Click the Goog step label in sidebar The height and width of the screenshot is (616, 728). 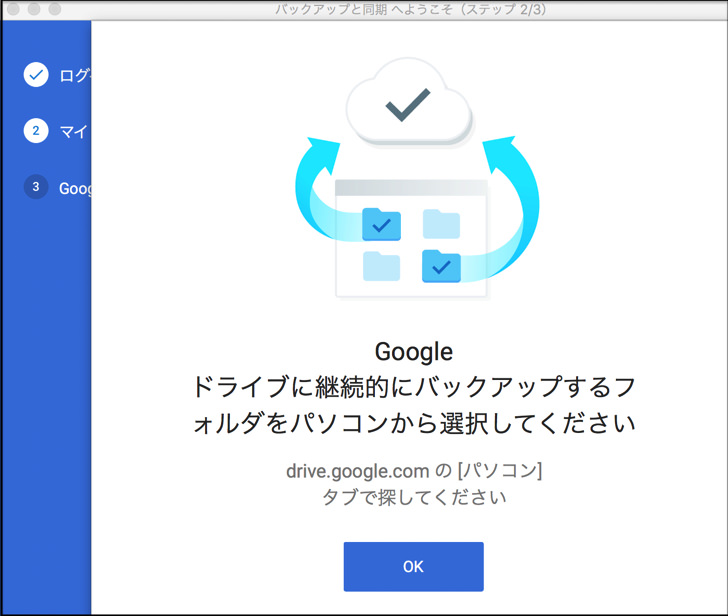coord(75,188)
